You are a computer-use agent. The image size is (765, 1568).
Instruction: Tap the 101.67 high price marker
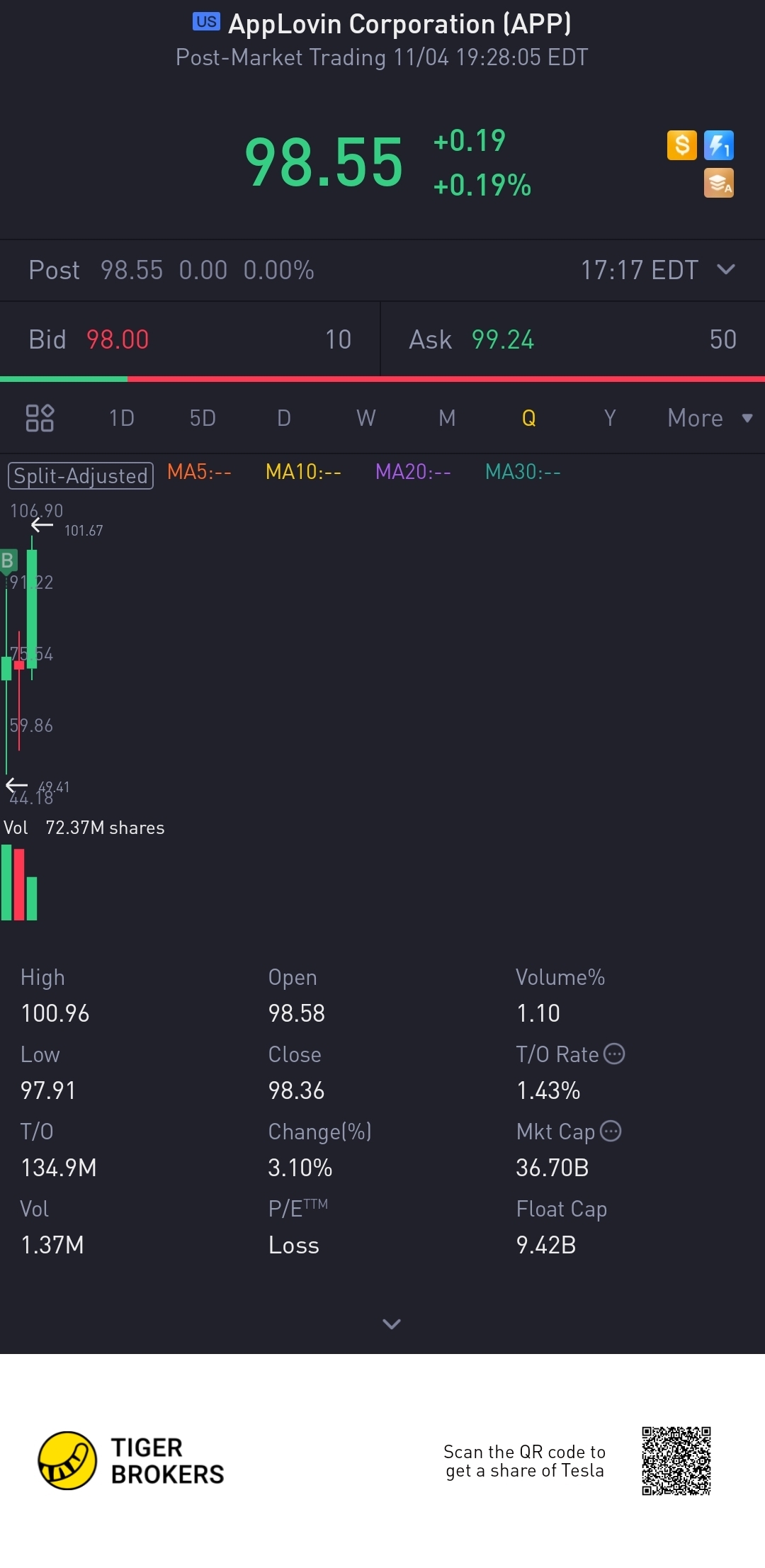point(84,531)
